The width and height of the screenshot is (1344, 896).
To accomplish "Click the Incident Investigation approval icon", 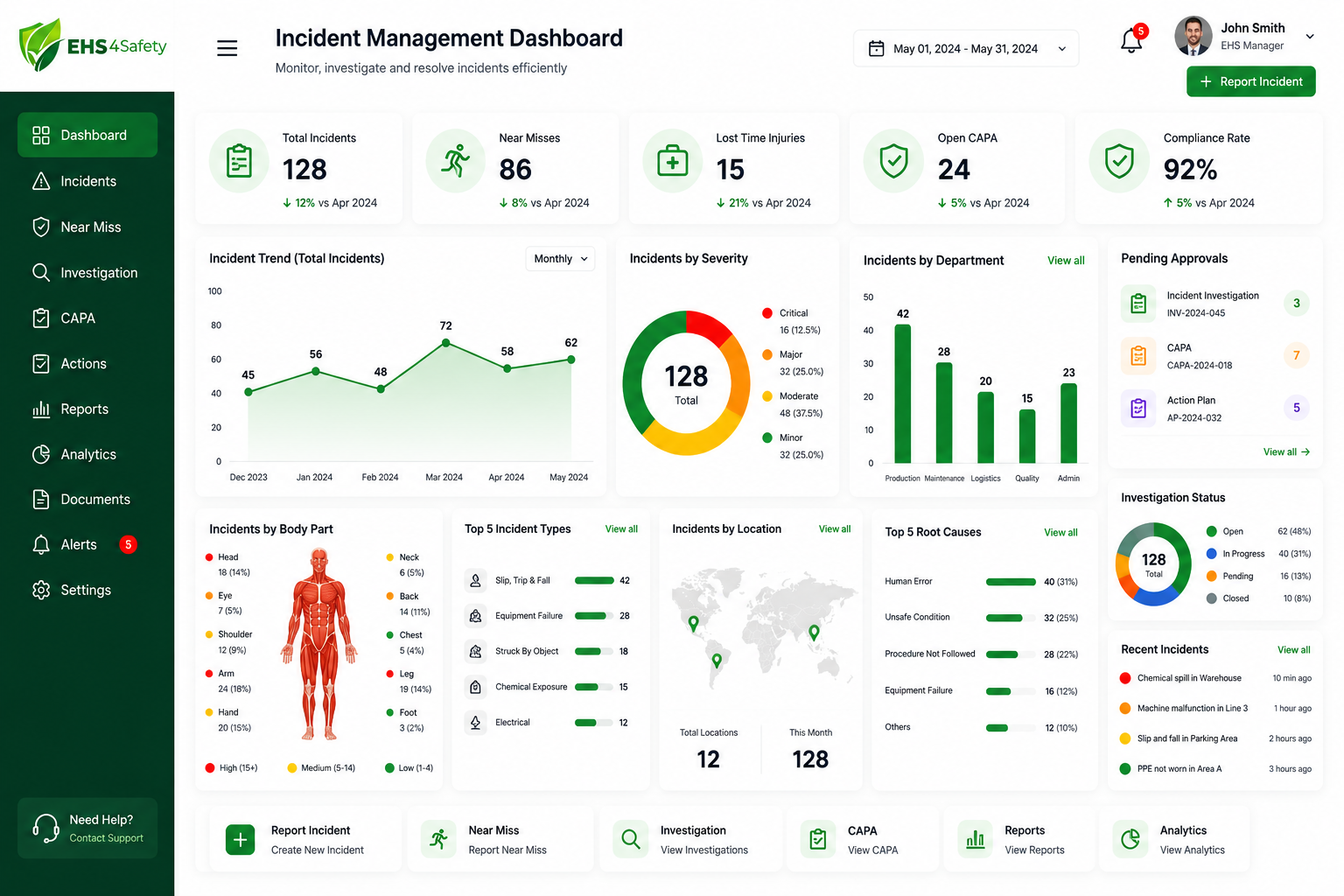I will [1138, 304].
